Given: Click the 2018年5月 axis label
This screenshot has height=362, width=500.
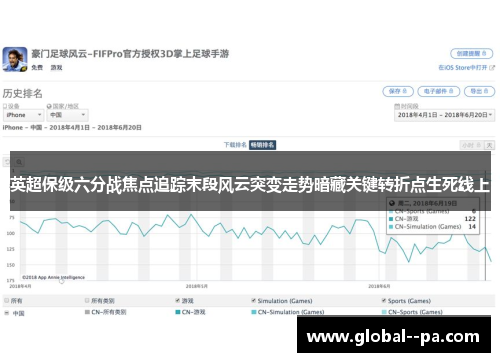Looking at the screenshot, I should click(x=197, y=286).
